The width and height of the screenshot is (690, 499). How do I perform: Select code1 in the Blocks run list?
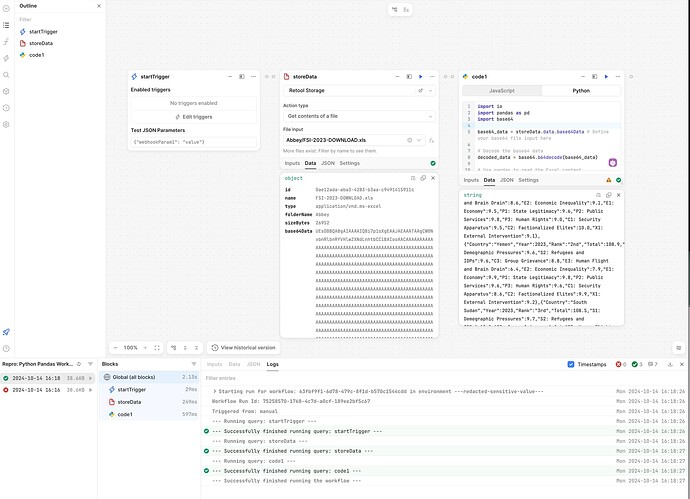150,414
